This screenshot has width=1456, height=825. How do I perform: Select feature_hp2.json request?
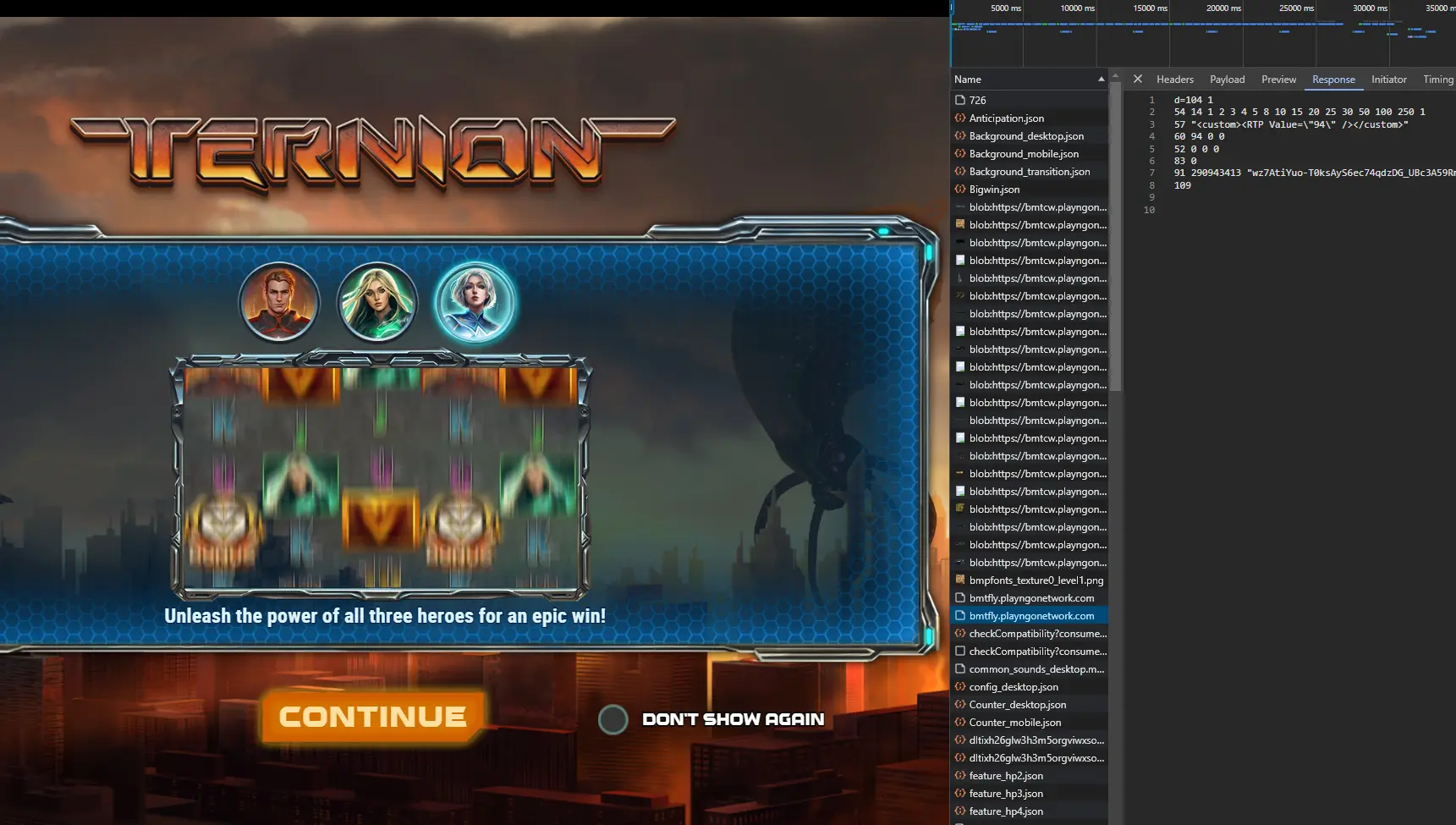point(1029,775)
